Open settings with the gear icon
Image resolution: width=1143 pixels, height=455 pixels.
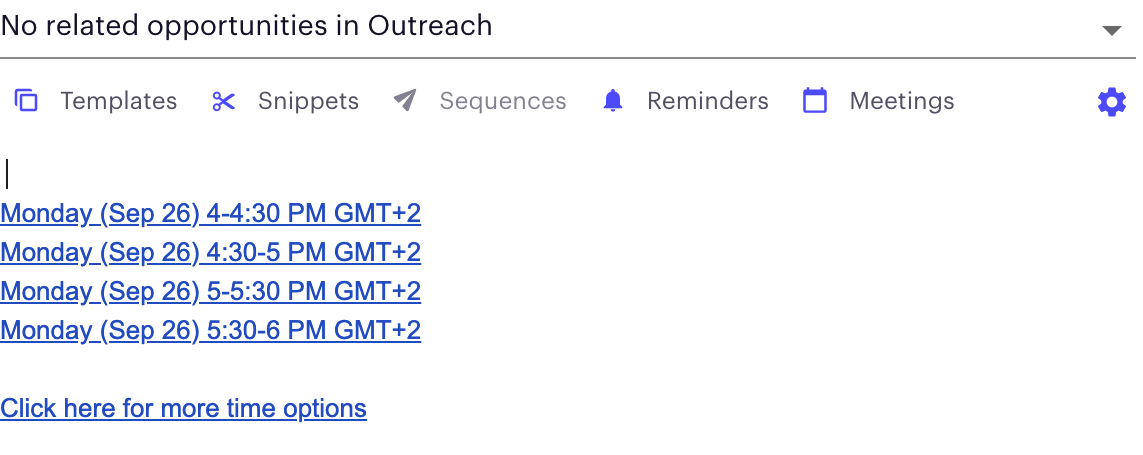1112,102
